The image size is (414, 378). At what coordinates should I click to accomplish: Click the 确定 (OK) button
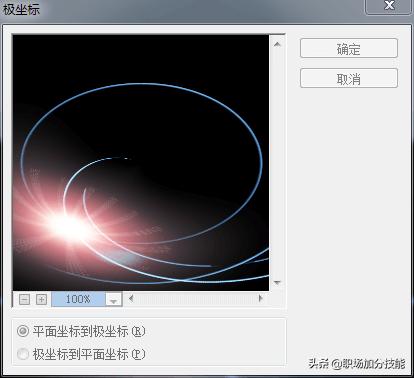349,48
